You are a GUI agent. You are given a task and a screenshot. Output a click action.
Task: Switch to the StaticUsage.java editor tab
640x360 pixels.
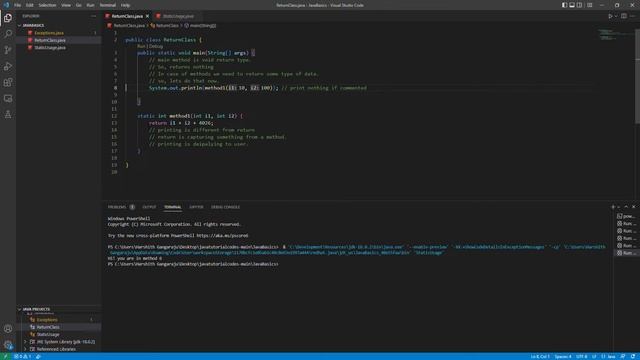point(178,16)
